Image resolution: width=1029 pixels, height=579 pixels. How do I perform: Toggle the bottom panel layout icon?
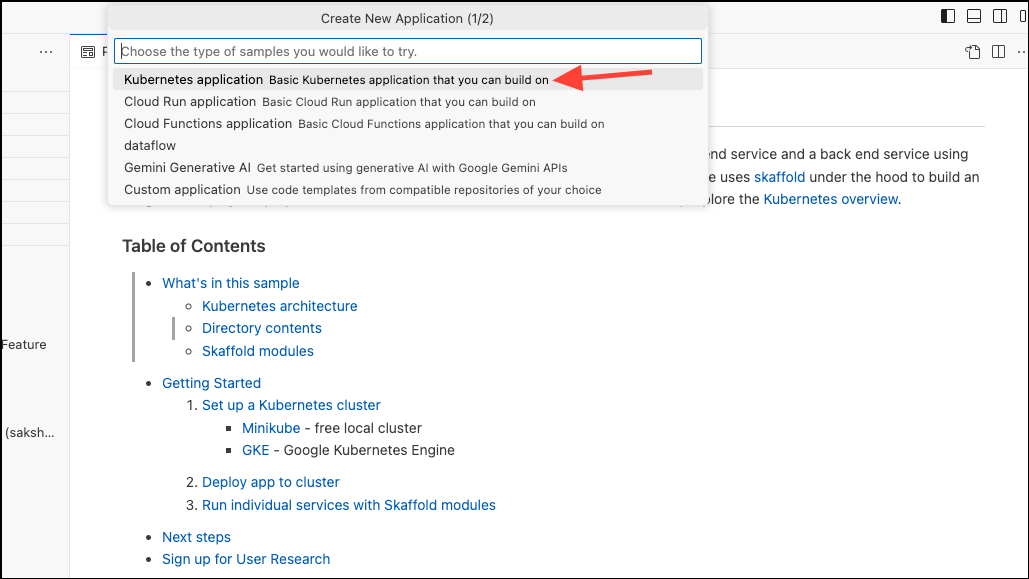pyautogui.click(x=974, y=16)
